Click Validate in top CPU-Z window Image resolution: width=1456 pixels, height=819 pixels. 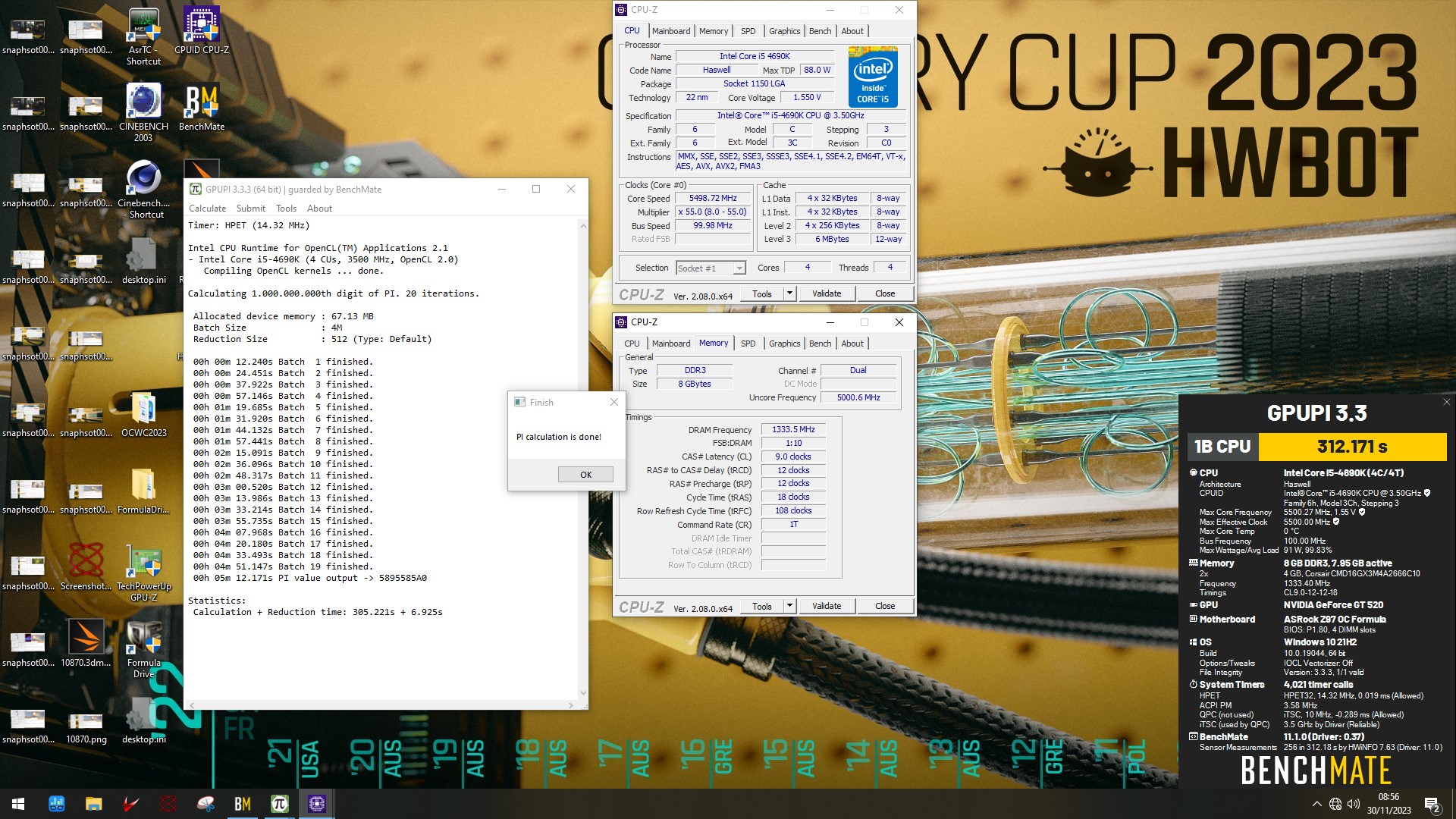click(827, 293)
